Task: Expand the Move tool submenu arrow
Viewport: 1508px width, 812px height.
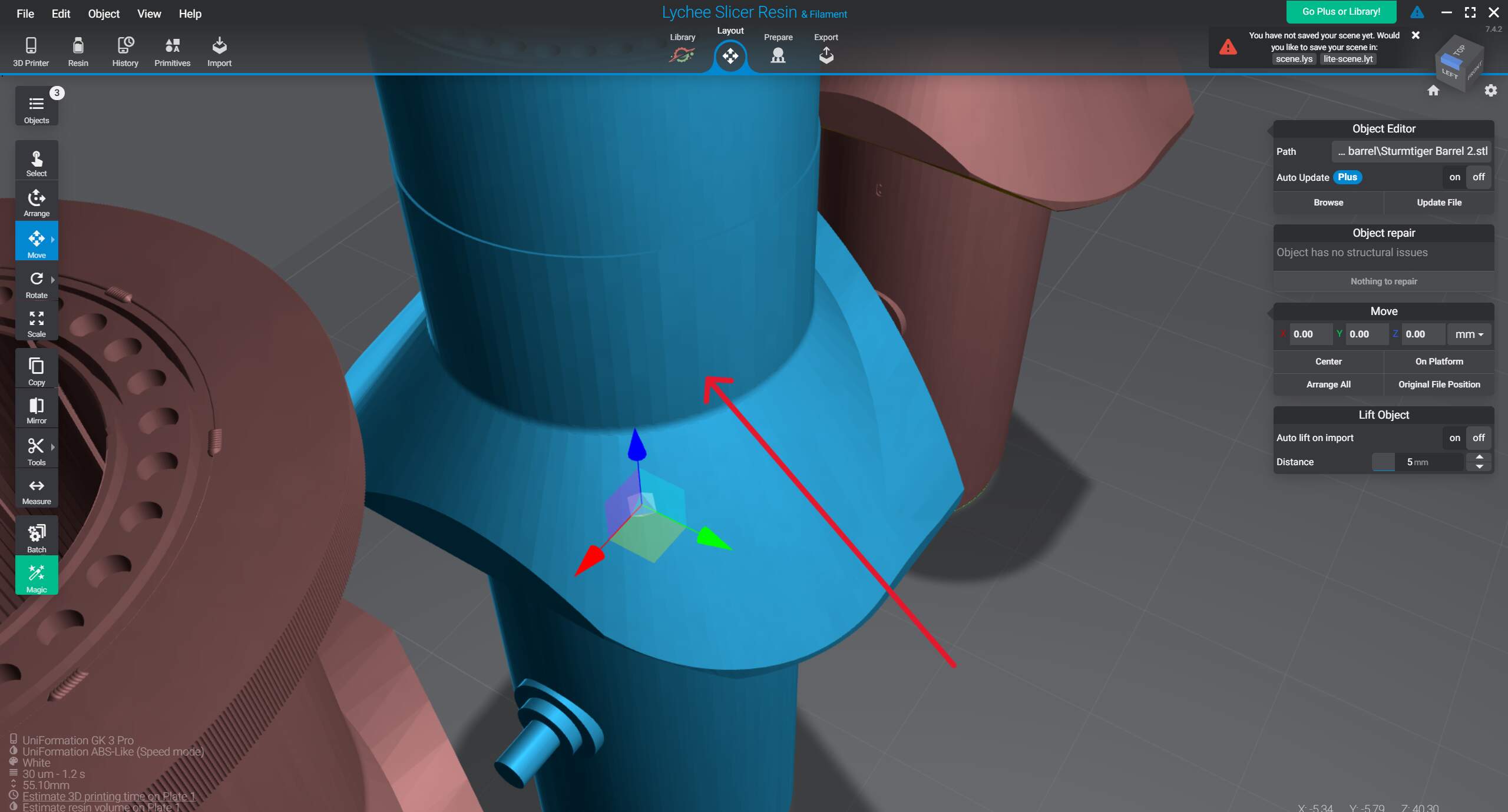Action: coord(53,240)
